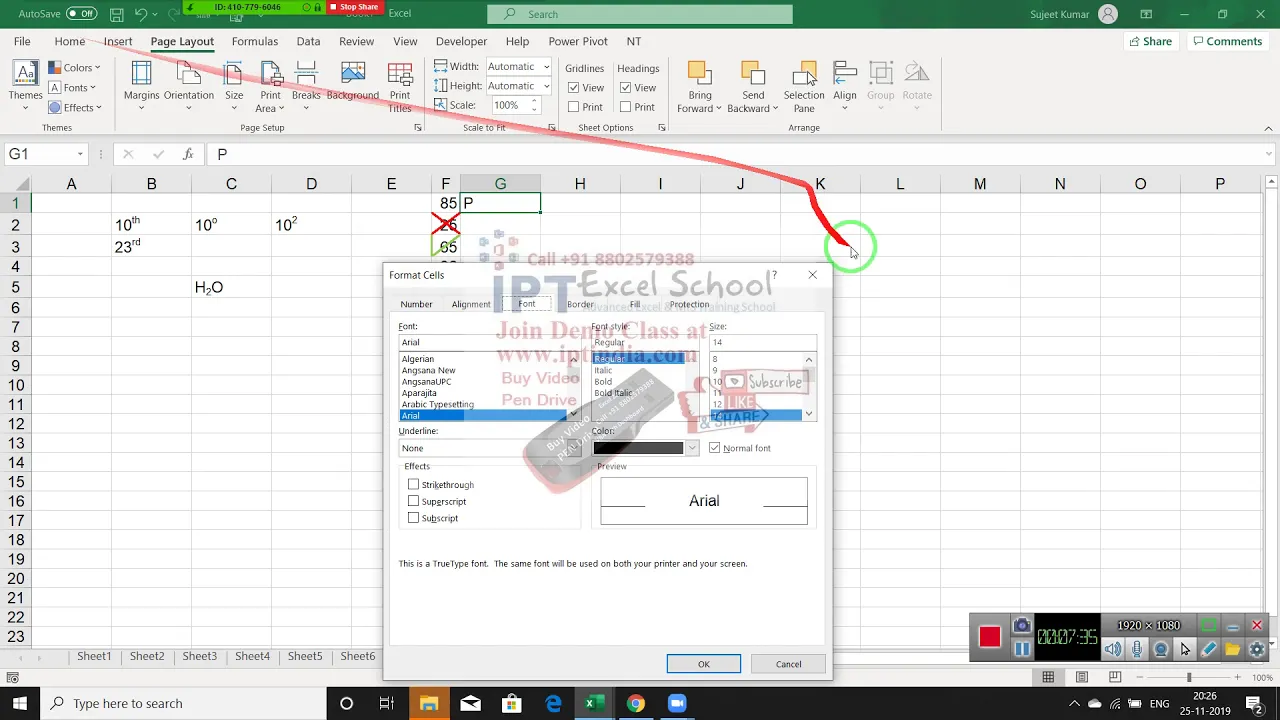
Task: Open the font Color dropdown
Action: click(x=691, y=448)
